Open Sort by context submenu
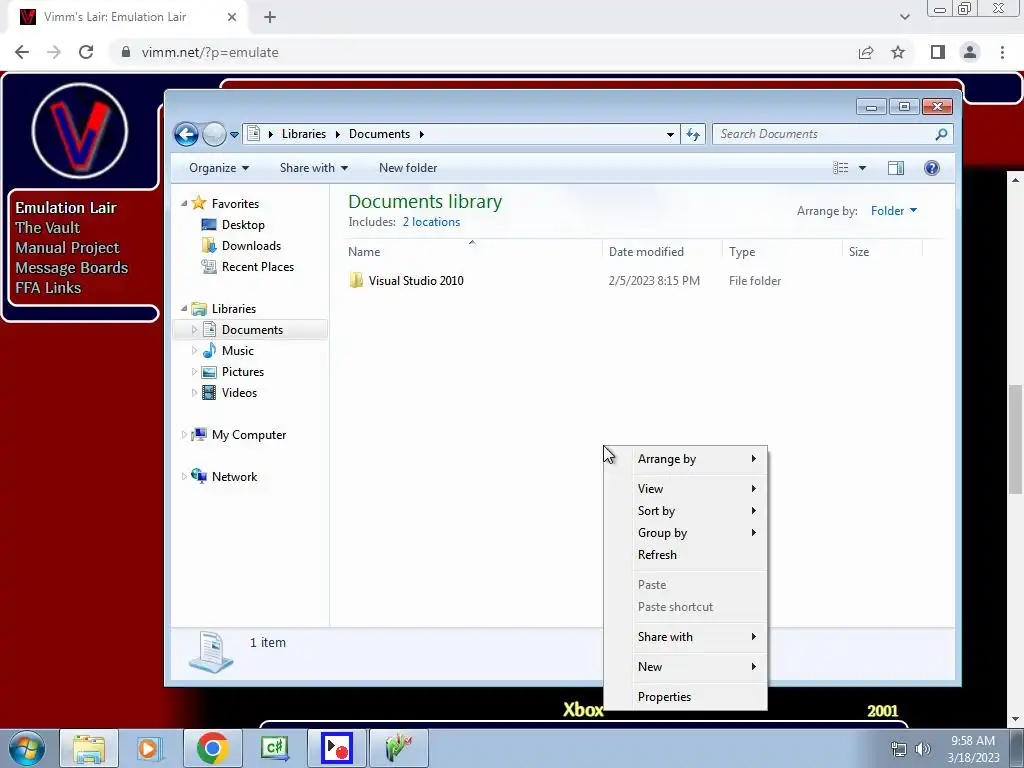The image size is (1024, 768). click(686, 511)
